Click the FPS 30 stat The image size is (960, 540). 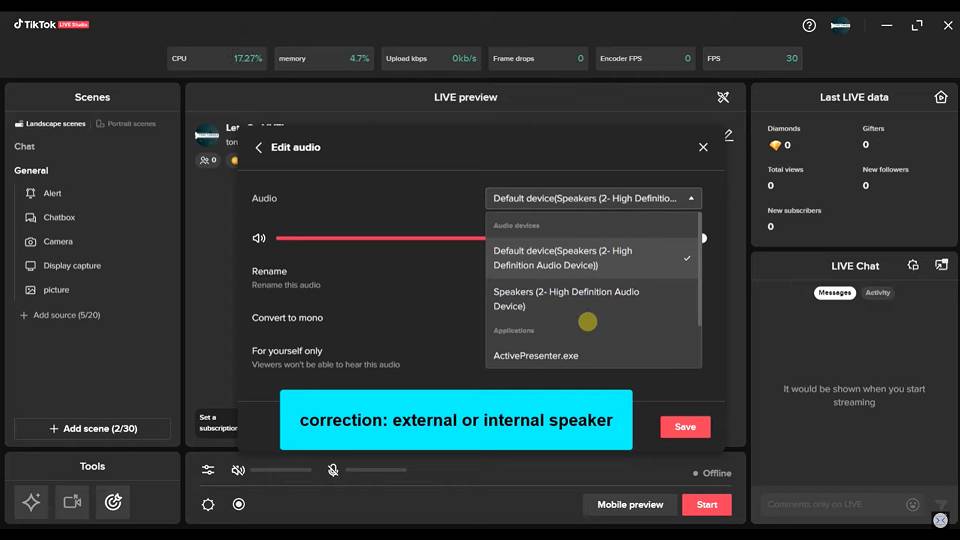pos(752,59)
